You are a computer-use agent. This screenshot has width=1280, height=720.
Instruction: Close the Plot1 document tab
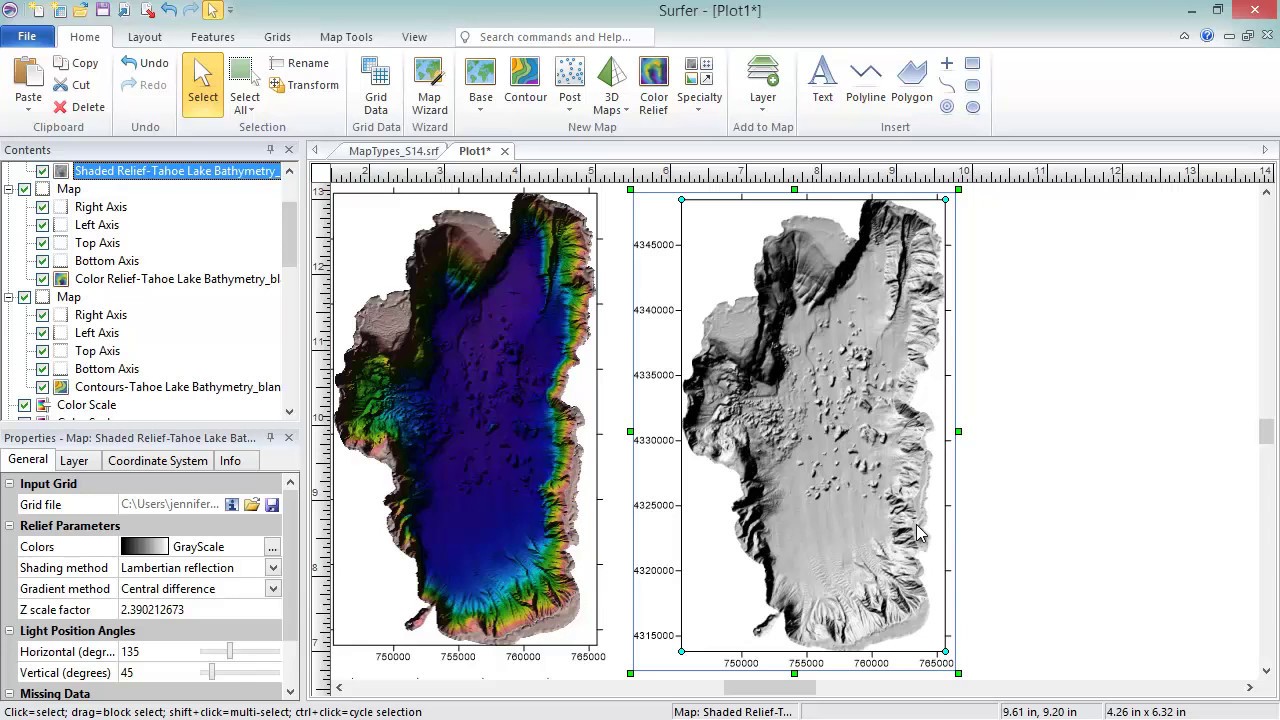[505, 151]
